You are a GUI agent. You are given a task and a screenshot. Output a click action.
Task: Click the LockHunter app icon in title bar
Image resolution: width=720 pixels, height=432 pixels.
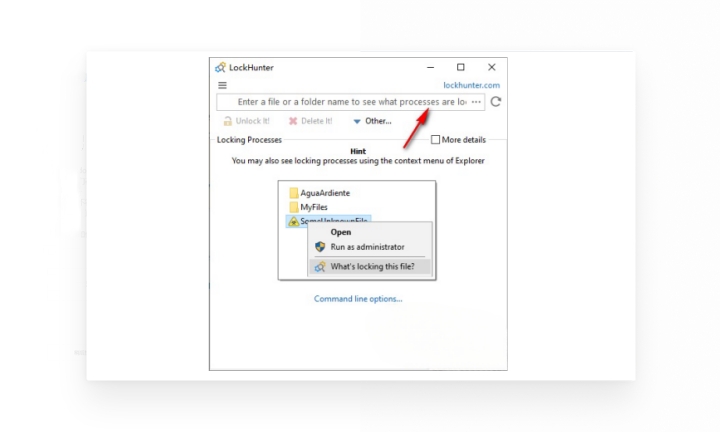[x=220, y=67]
